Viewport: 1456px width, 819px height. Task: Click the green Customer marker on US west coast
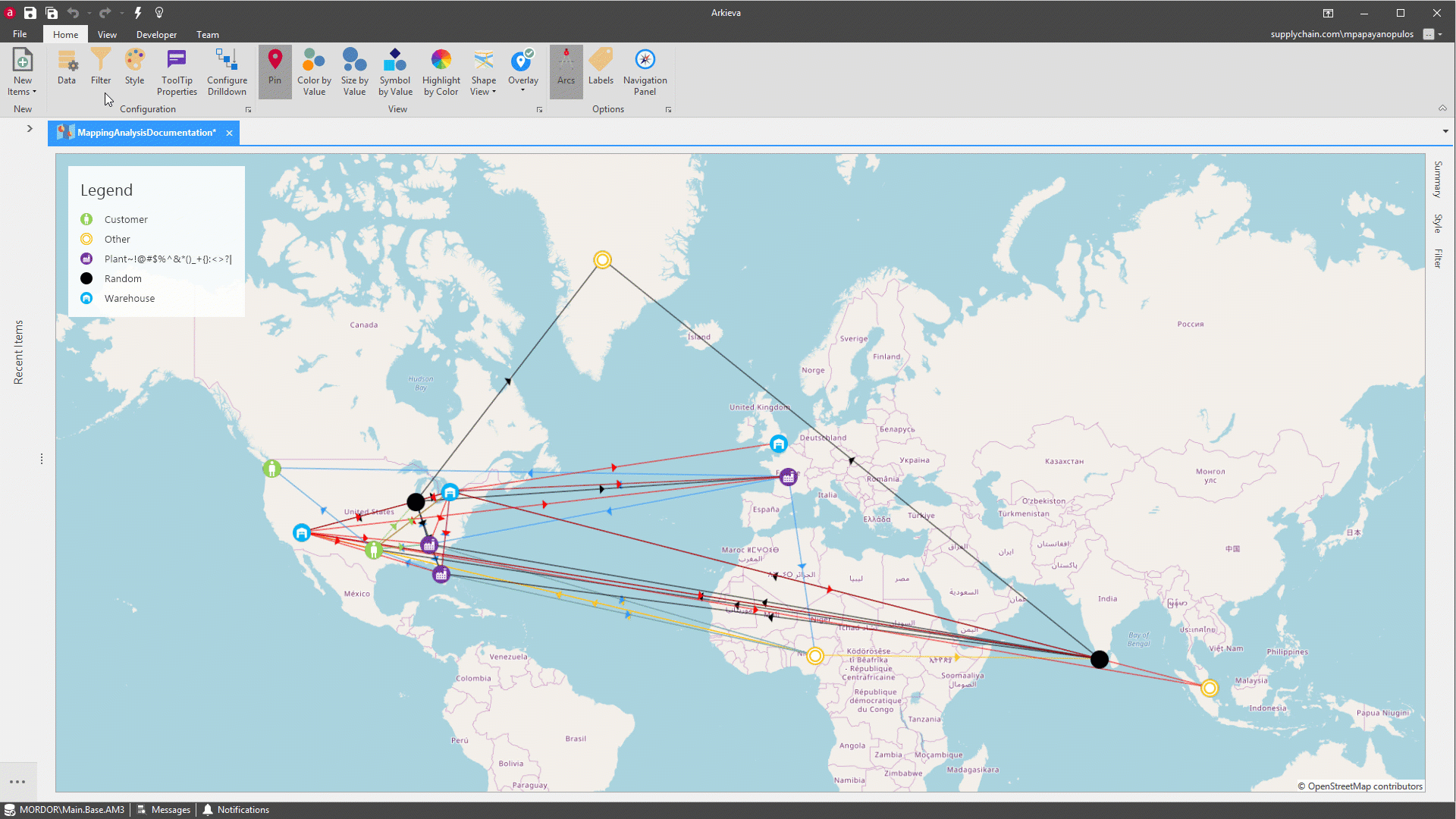271,469
